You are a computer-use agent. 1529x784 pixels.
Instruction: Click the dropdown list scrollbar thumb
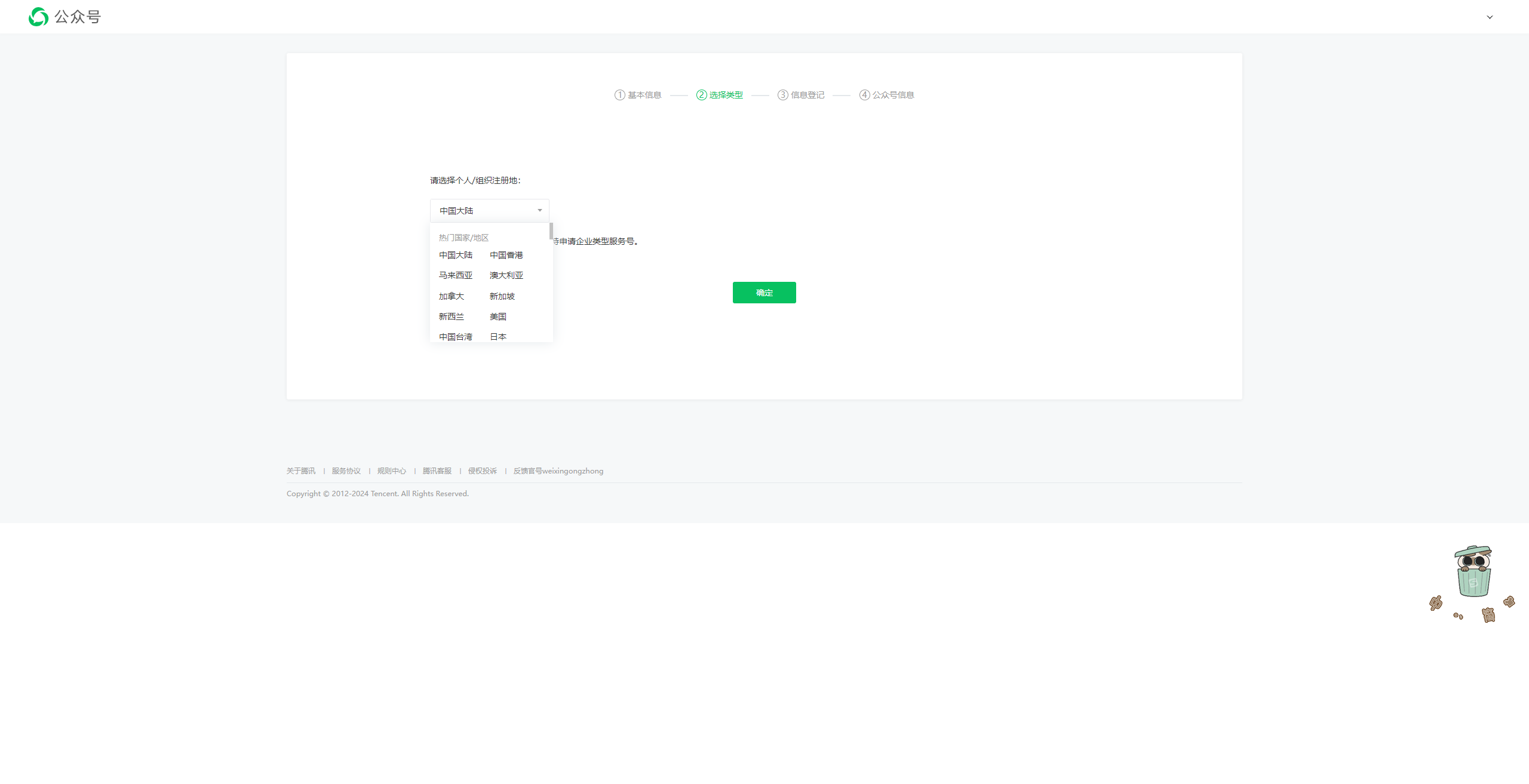[551, 231]
